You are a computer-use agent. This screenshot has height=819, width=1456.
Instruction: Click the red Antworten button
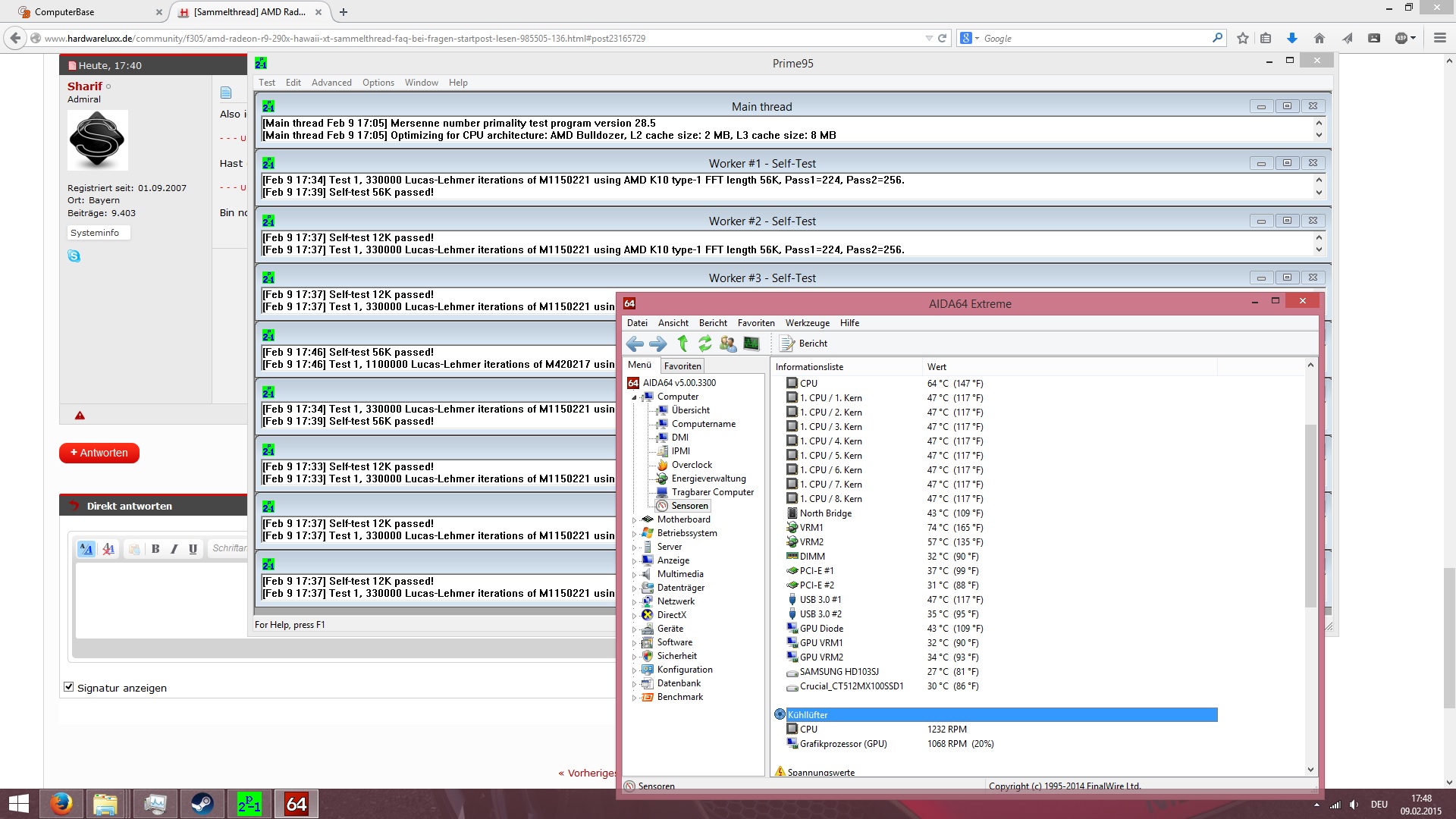[99, 453]
